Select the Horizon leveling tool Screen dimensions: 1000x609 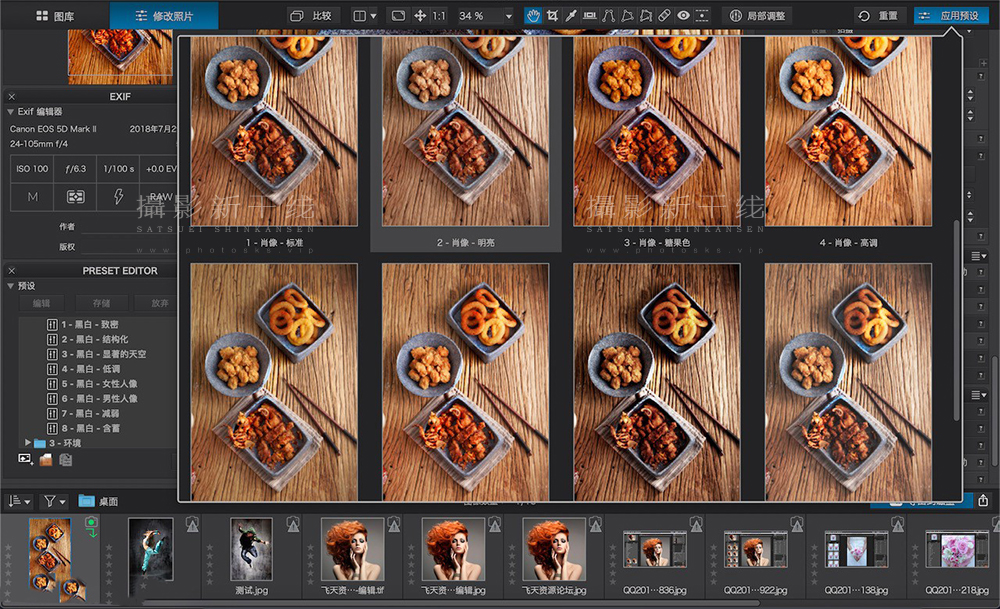tap(589, 16)
